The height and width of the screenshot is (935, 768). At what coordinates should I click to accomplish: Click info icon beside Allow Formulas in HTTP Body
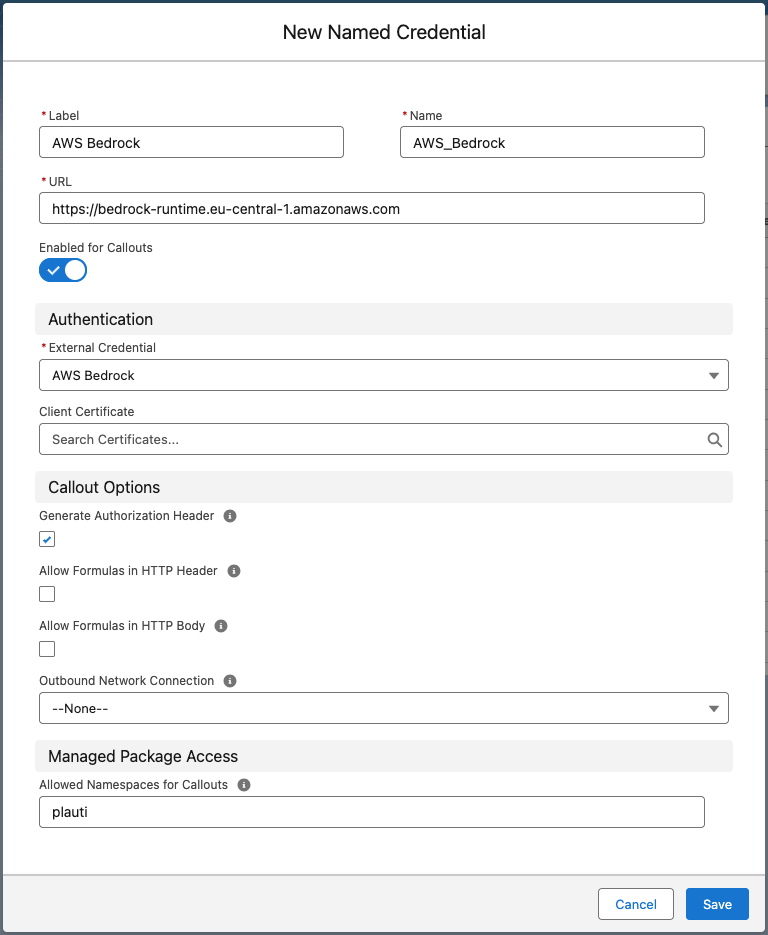tap(221, 626)
